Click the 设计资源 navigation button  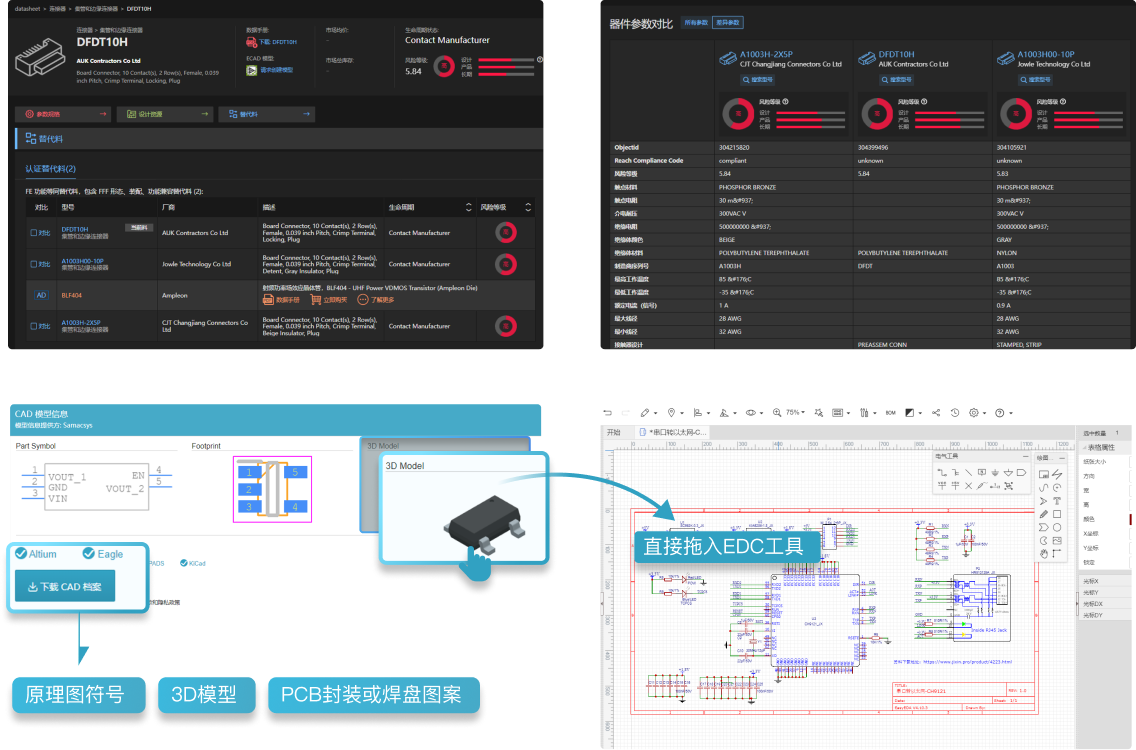click(165, 114)
